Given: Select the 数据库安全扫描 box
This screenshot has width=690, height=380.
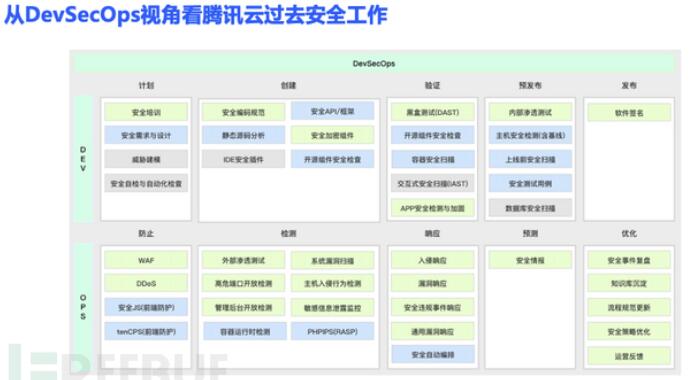Looking at the screenshot, I should (x=530, y=208).
